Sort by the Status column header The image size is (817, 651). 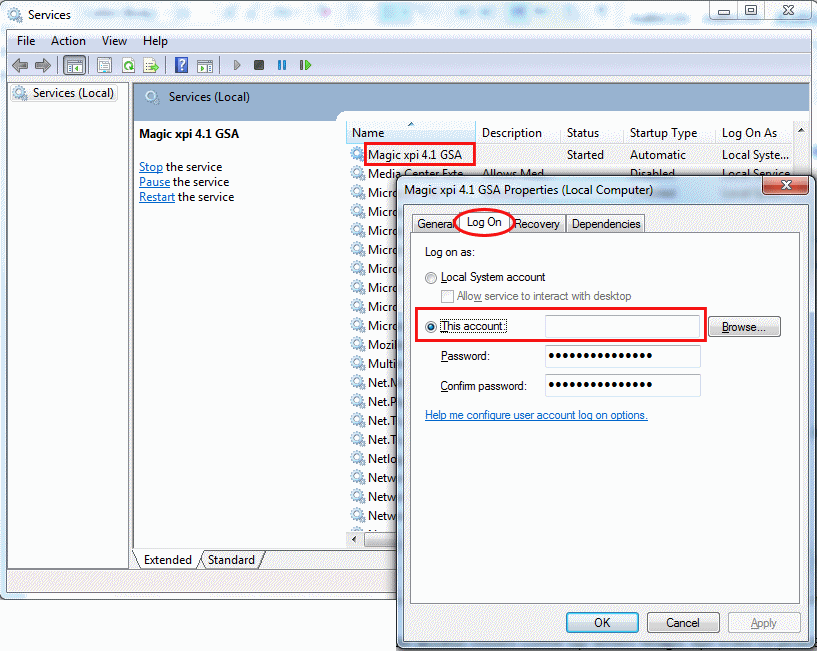(592, 133)
